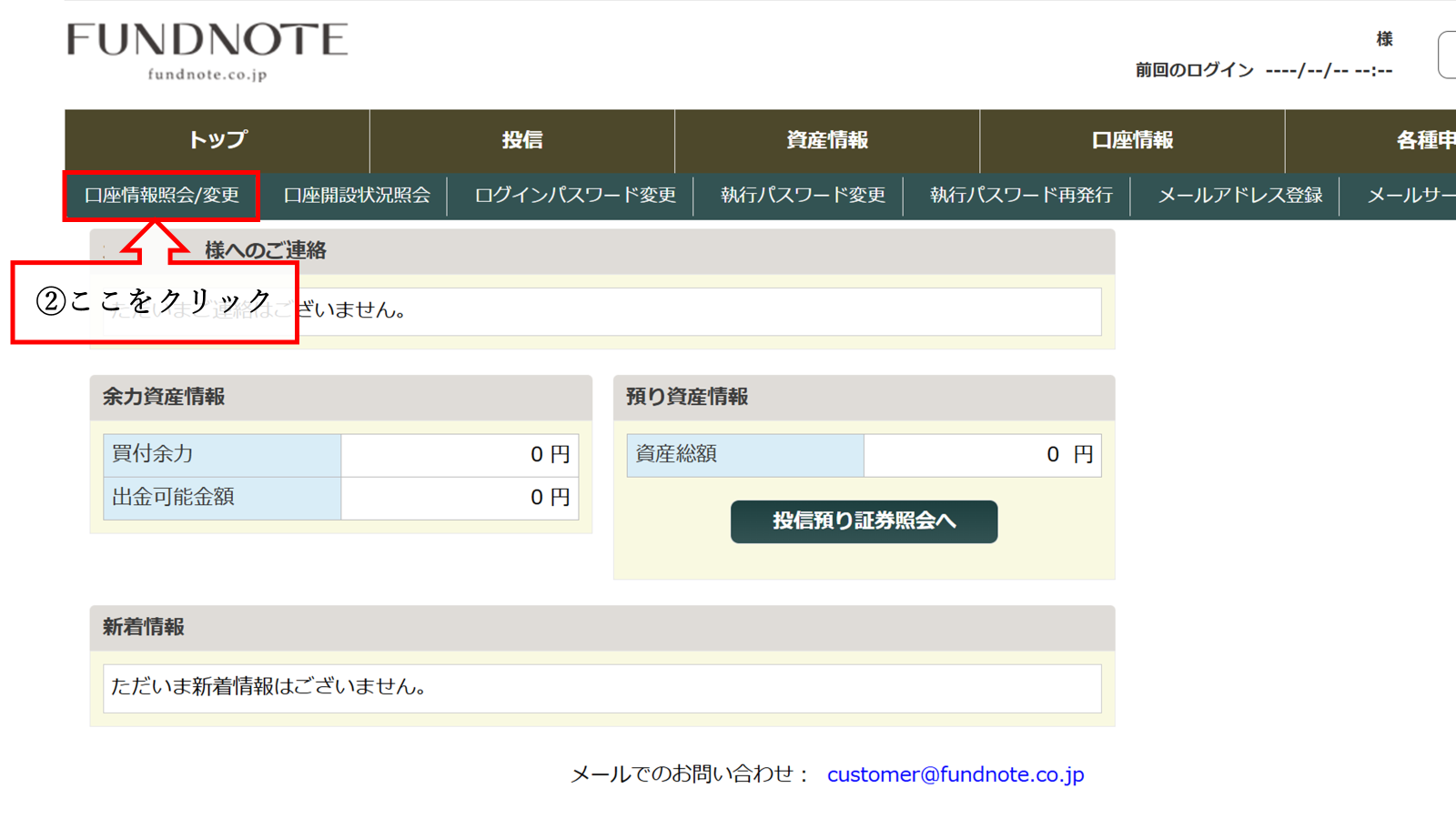Click 投信預り証券照会へ button
Screen dimensions: 1456x819
coord(864,521)
